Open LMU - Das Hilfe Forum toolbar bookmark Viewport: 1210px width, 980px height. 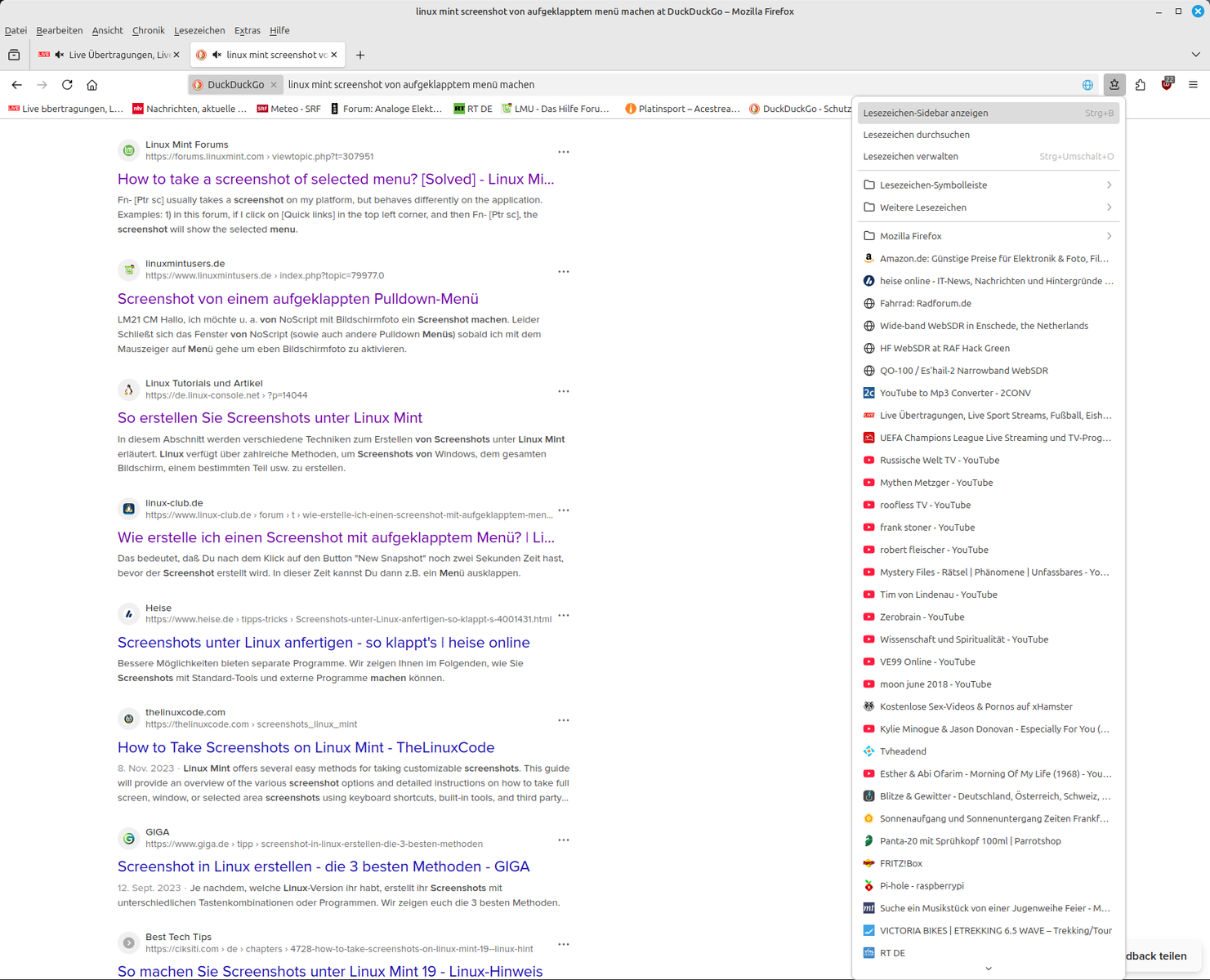(556, 109)
